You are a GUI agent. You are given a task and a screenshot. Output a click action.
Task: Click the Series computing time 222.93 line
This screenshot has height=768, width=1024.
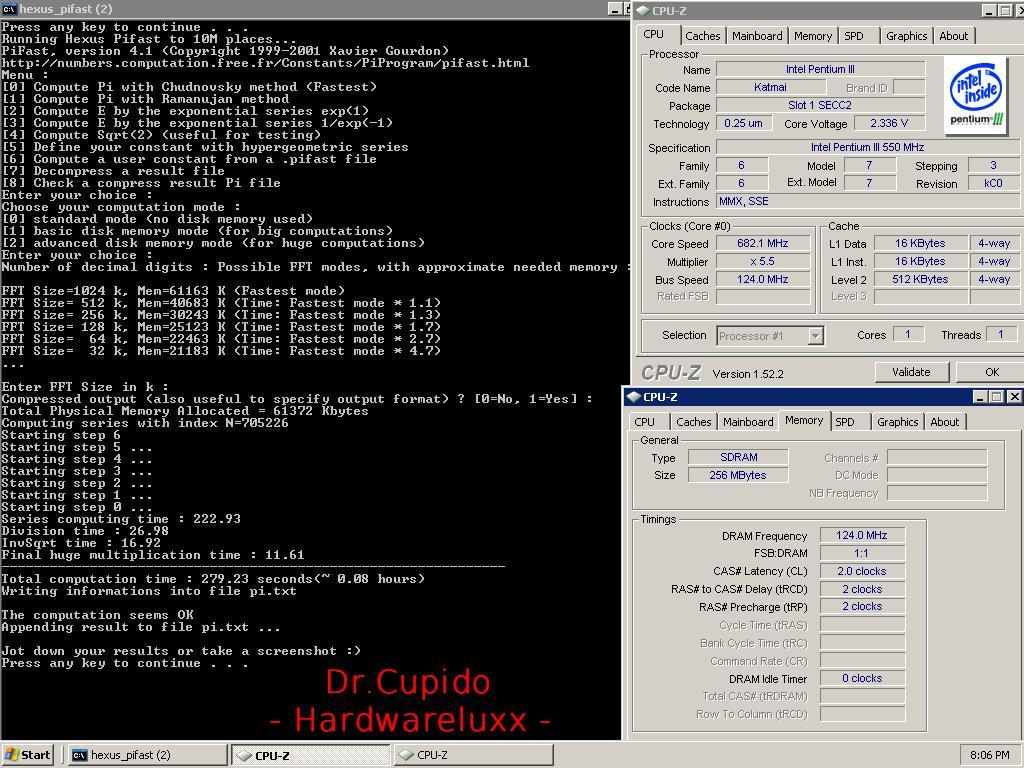(121, 519)
